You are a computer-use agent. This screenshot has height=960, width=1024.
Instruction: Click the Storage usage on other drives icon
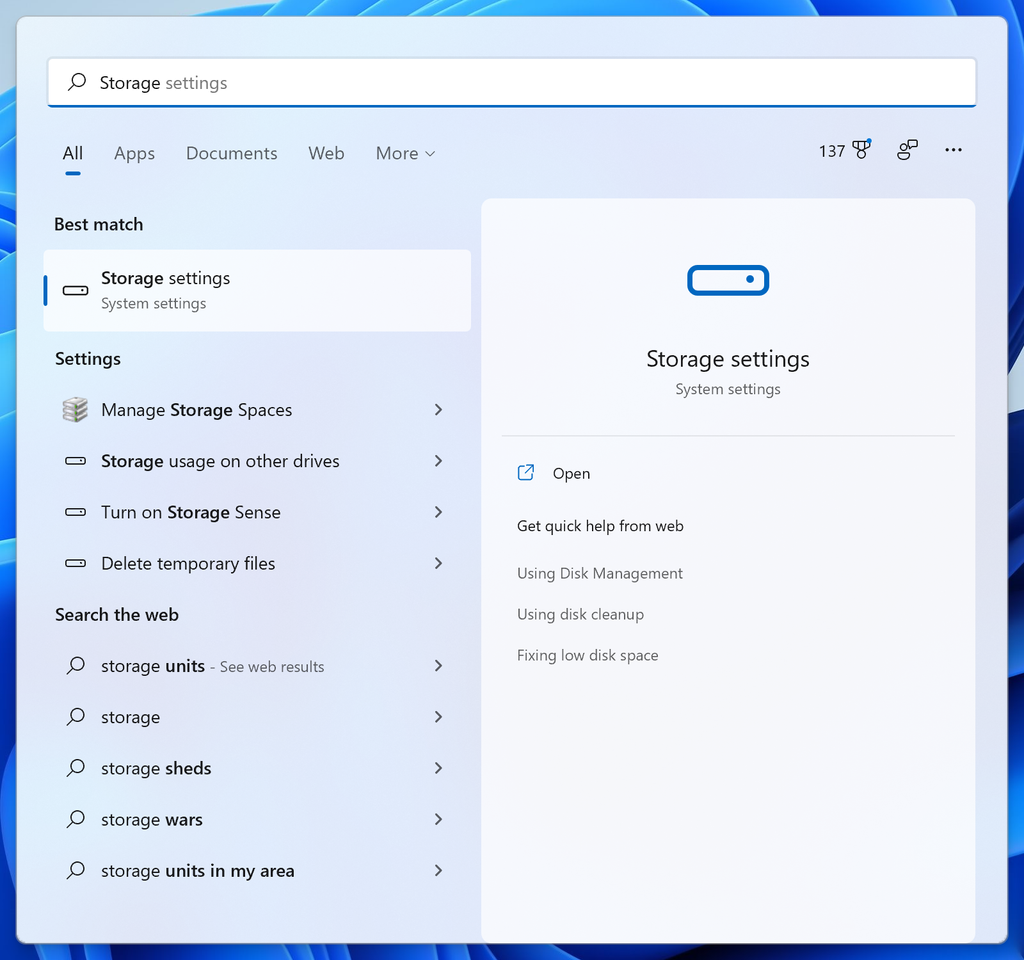tap(74, 461)
